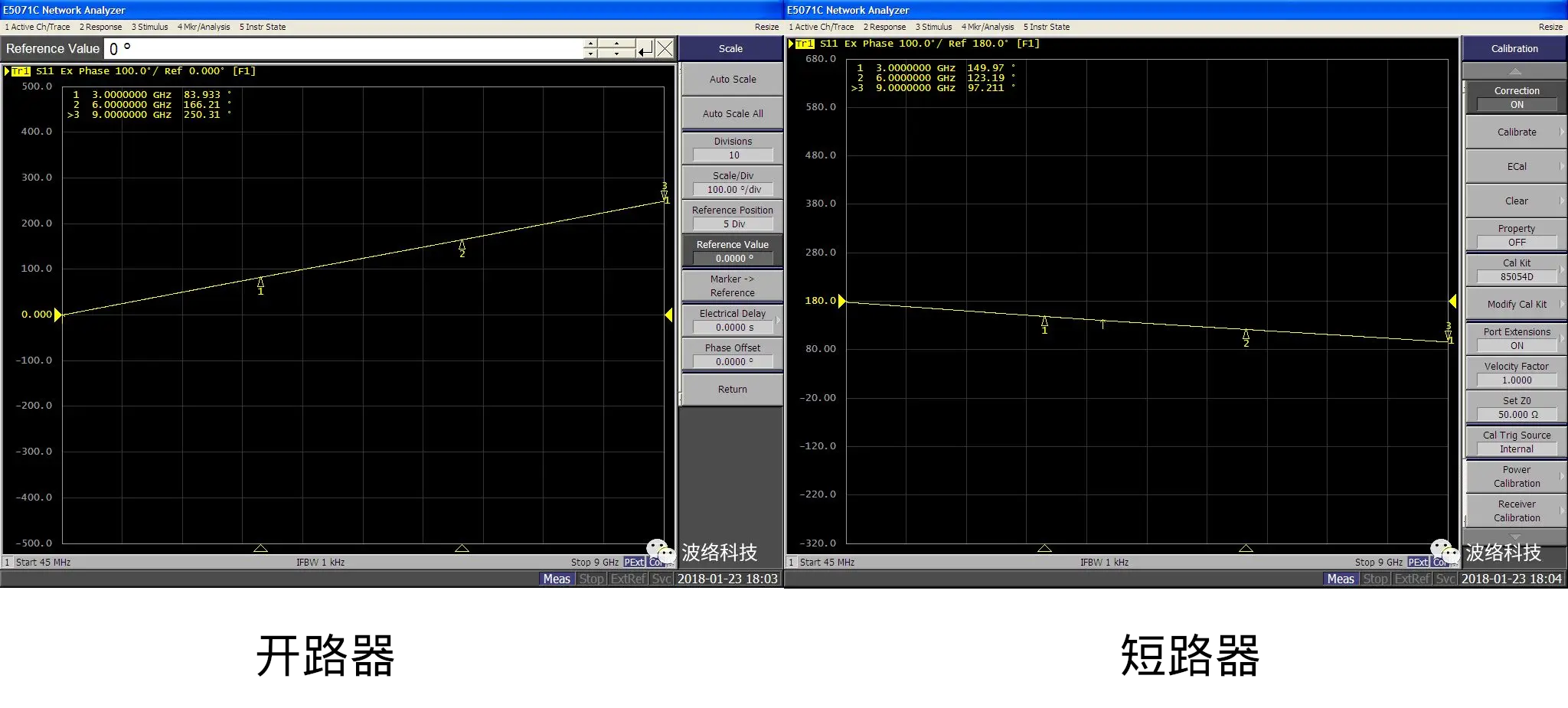Click the X cancel icon in the entry bar
The image size is (1568, 708).
(x=665, y=49)
